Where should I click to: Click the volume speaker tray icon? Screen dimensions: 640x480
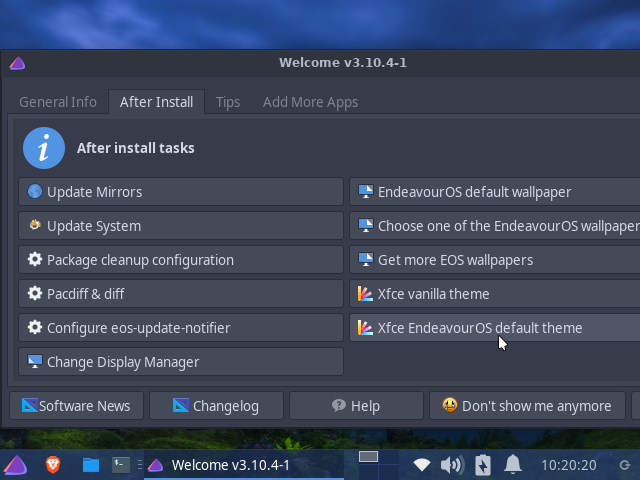click(x=452, y=465)
